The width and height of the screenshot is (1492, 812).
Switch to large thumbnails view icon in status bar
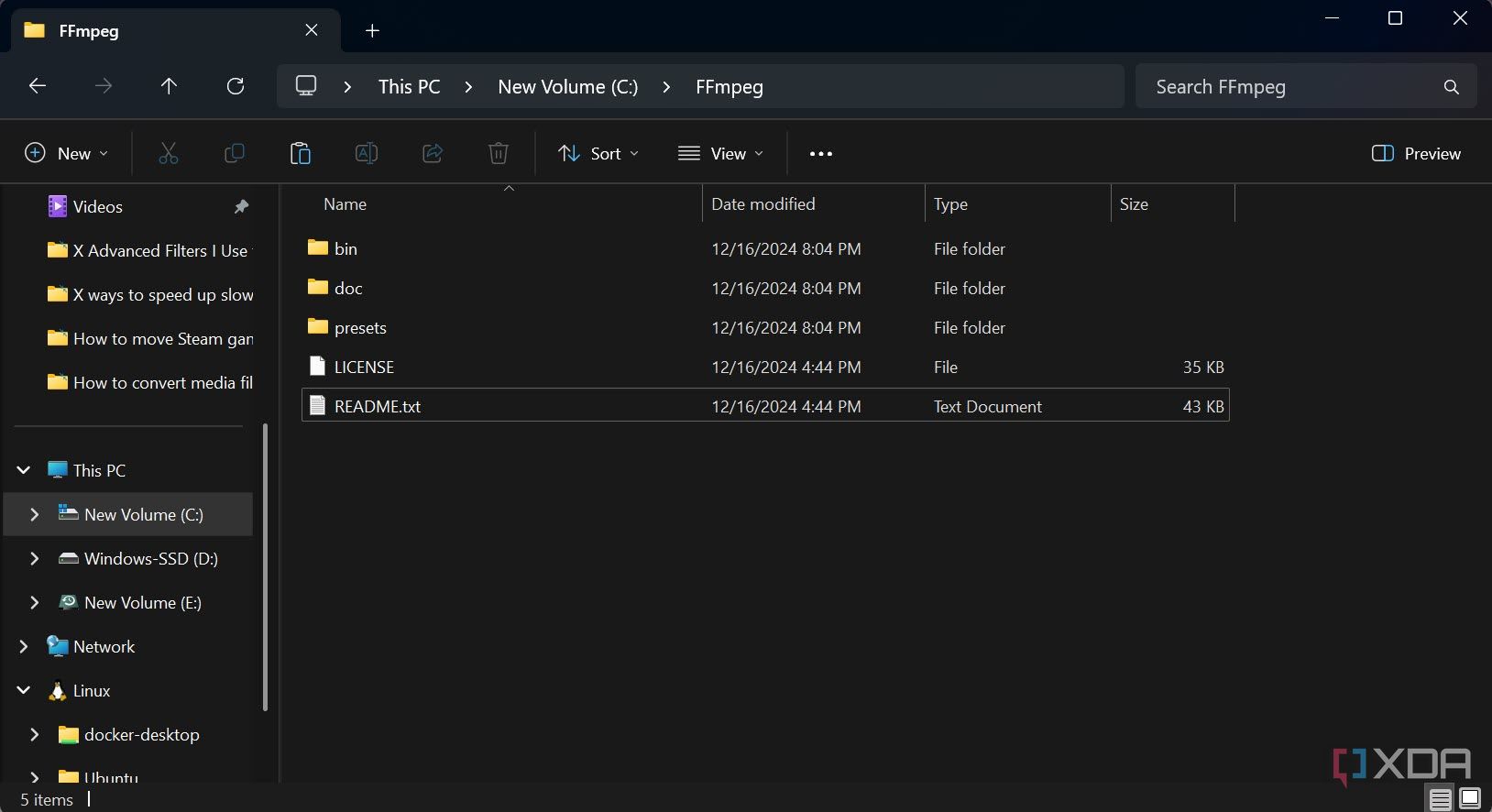click(x=1470, y=799)
